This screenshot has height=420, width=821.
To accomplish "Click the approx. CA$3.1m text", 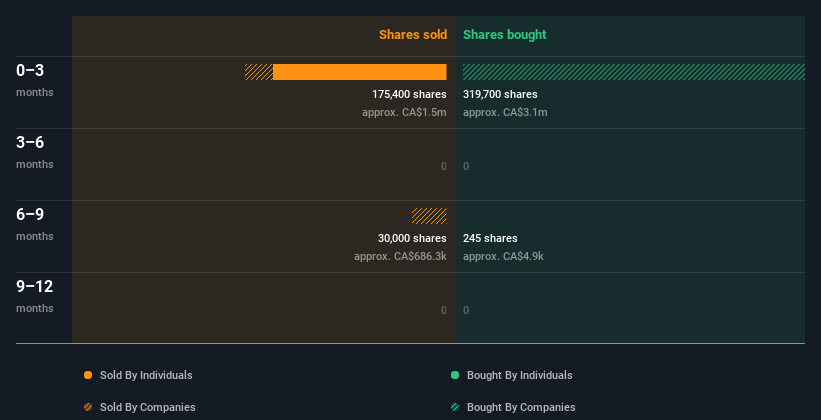I will [505, 112].
